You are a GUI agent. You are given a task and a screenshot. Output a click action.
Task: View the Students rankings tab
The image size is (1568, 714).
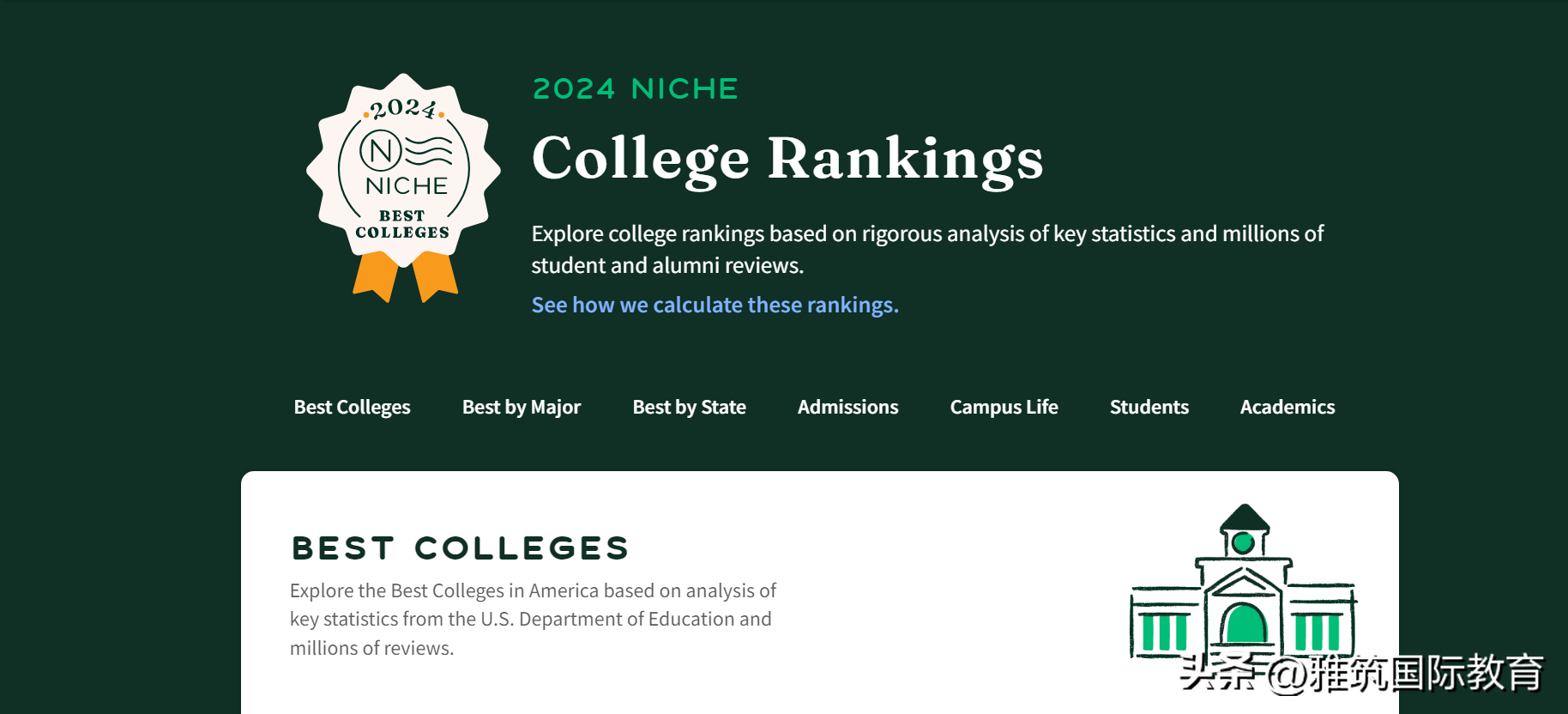1149,407
